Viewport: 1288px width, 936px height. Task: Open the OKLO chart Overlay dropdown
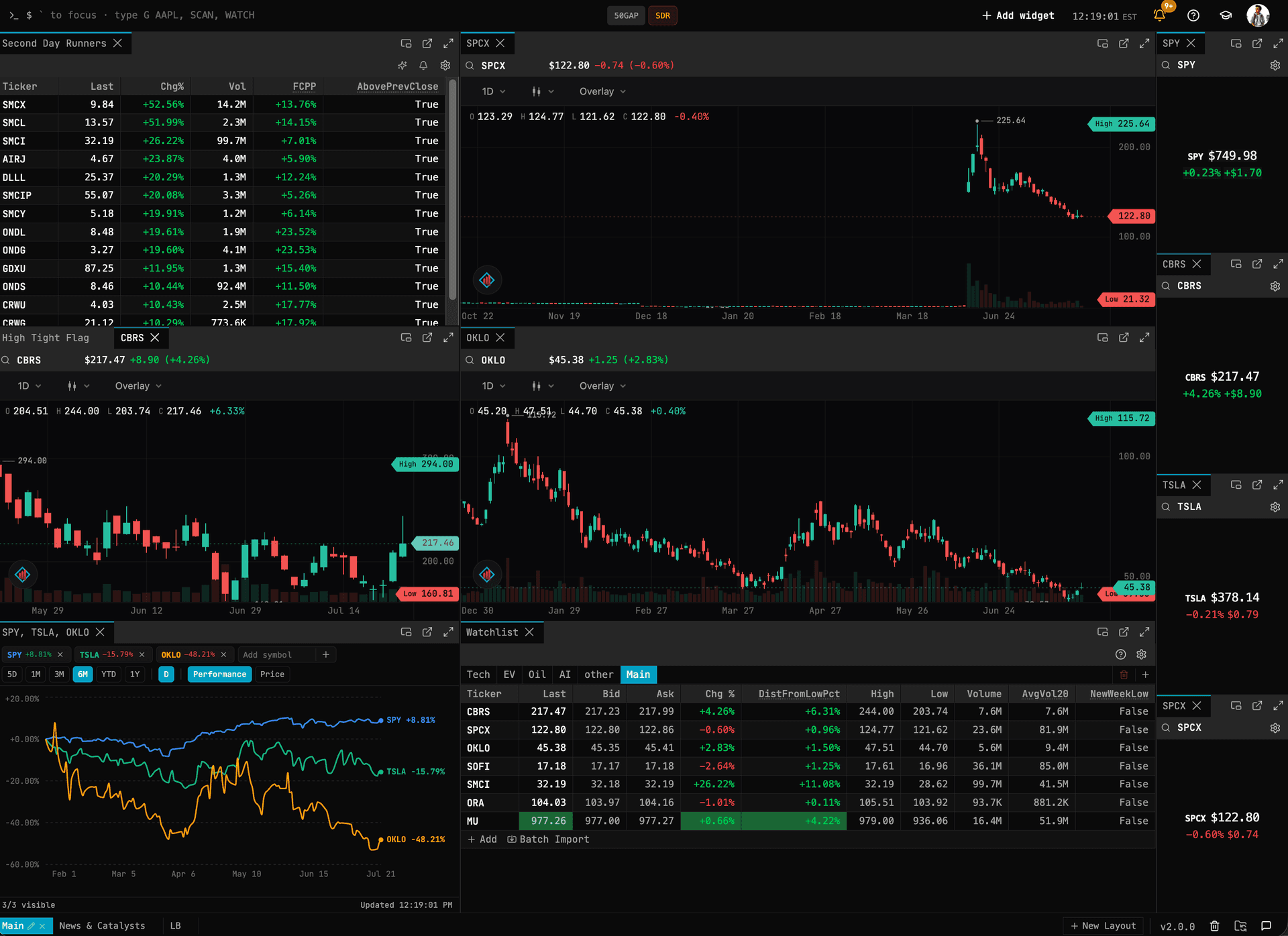click(602, 386)
